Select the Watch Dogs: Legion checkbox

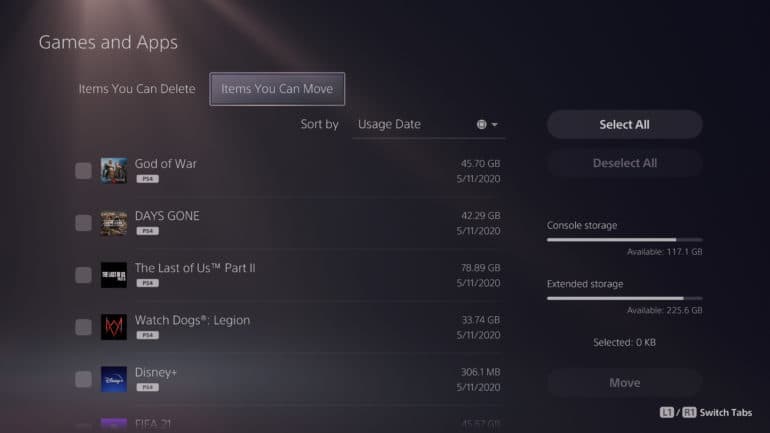(83, 327)
